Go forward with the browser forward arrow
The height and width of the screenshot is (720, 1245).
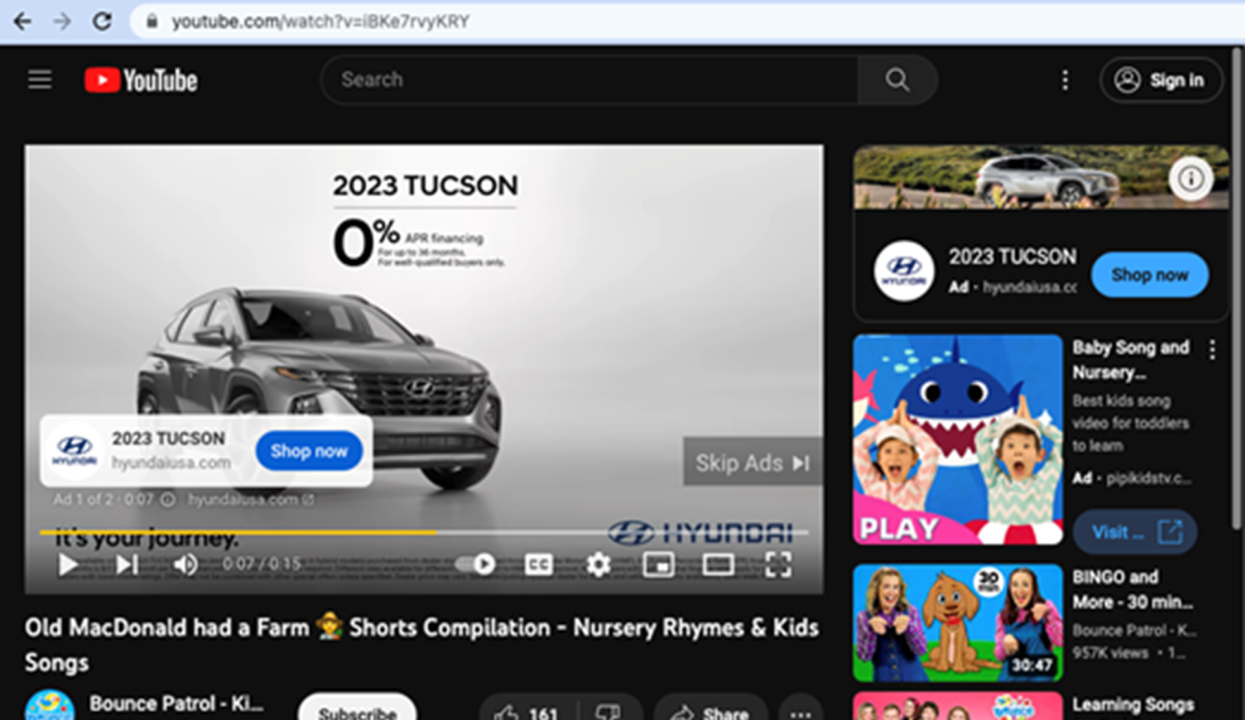point(62,21)
